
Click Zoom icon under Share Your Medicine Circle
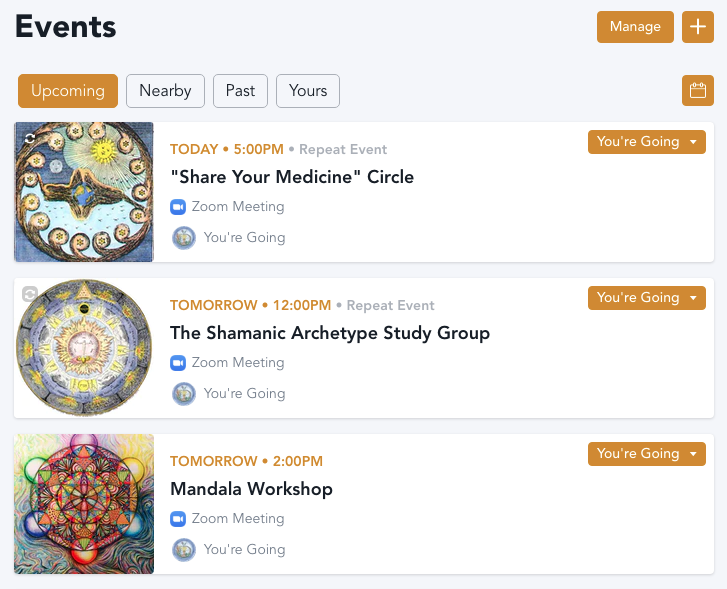click(179, 207)
